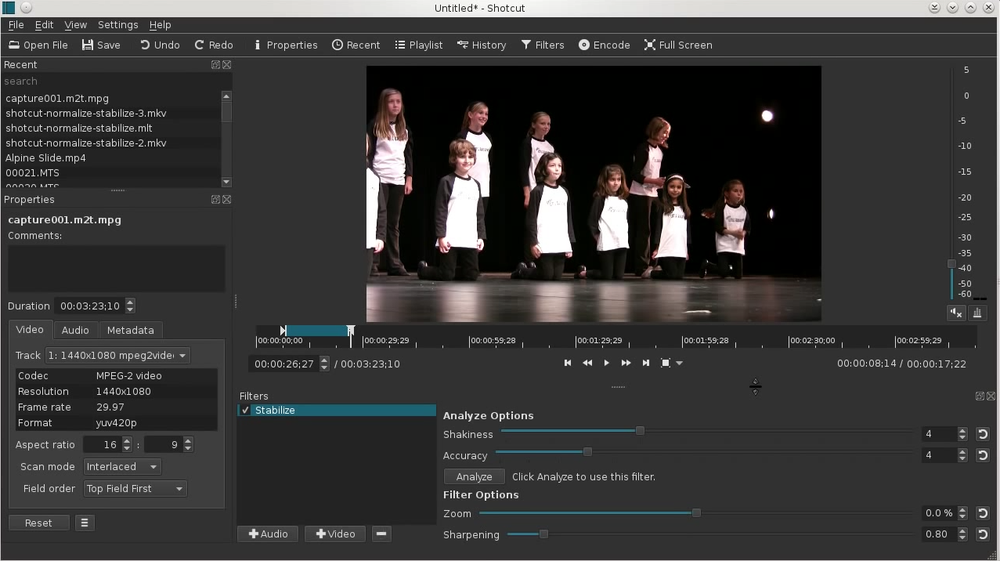Switch to the Audio properties tab
This screenshot has height=561, width=1000.
75,330
